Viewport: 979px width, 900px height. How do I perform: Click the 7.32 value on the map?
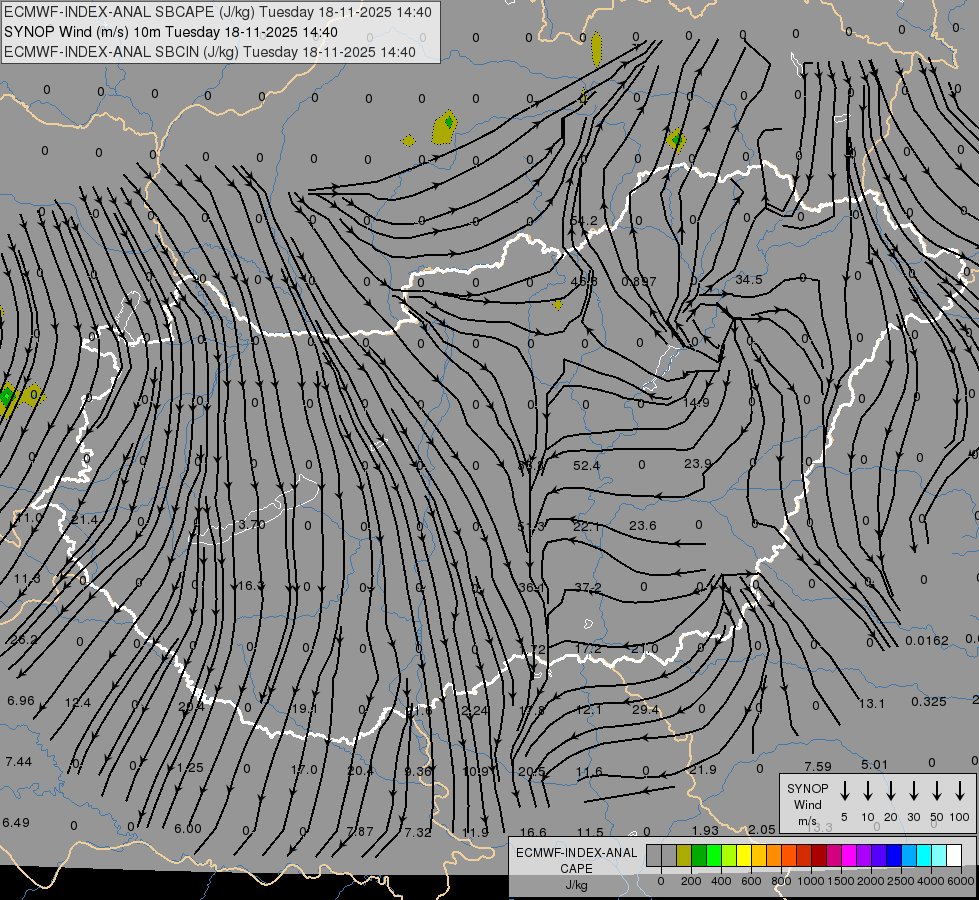(418, 833)
